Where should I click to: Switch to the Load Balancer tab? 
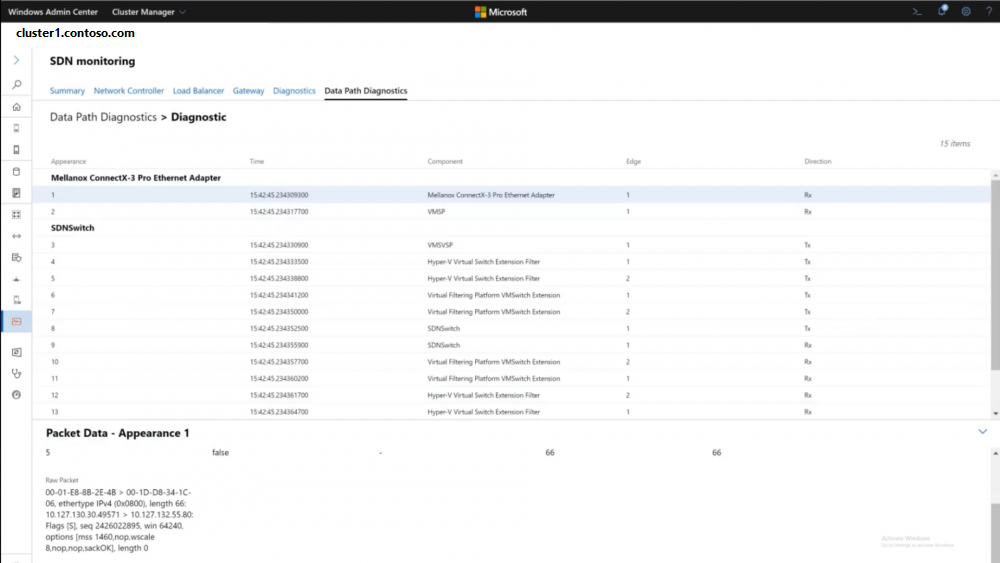198,91
